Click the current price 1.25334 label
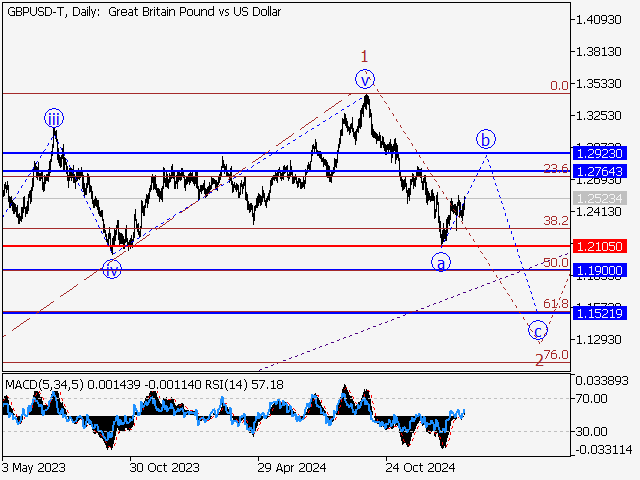 click(x=600, y=198)
